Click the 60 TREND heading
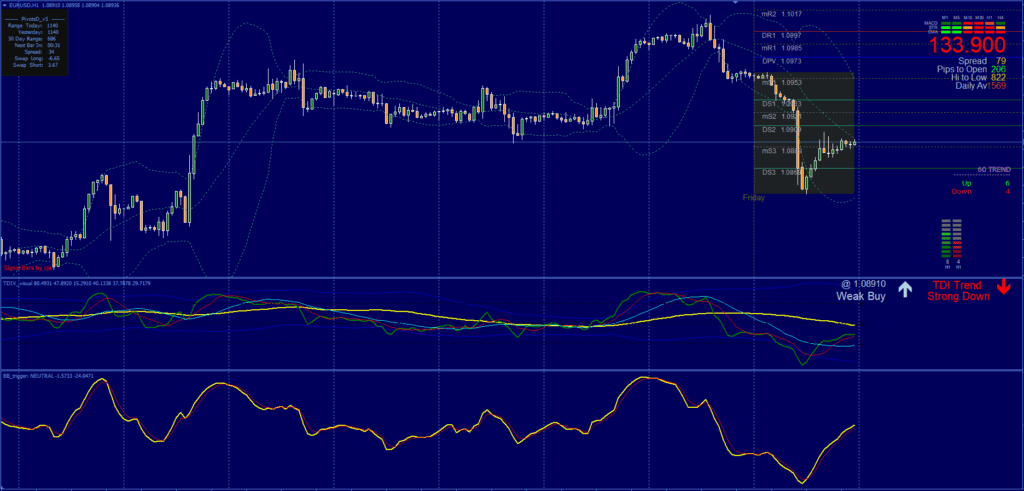1024x491 pixels. 994,169
